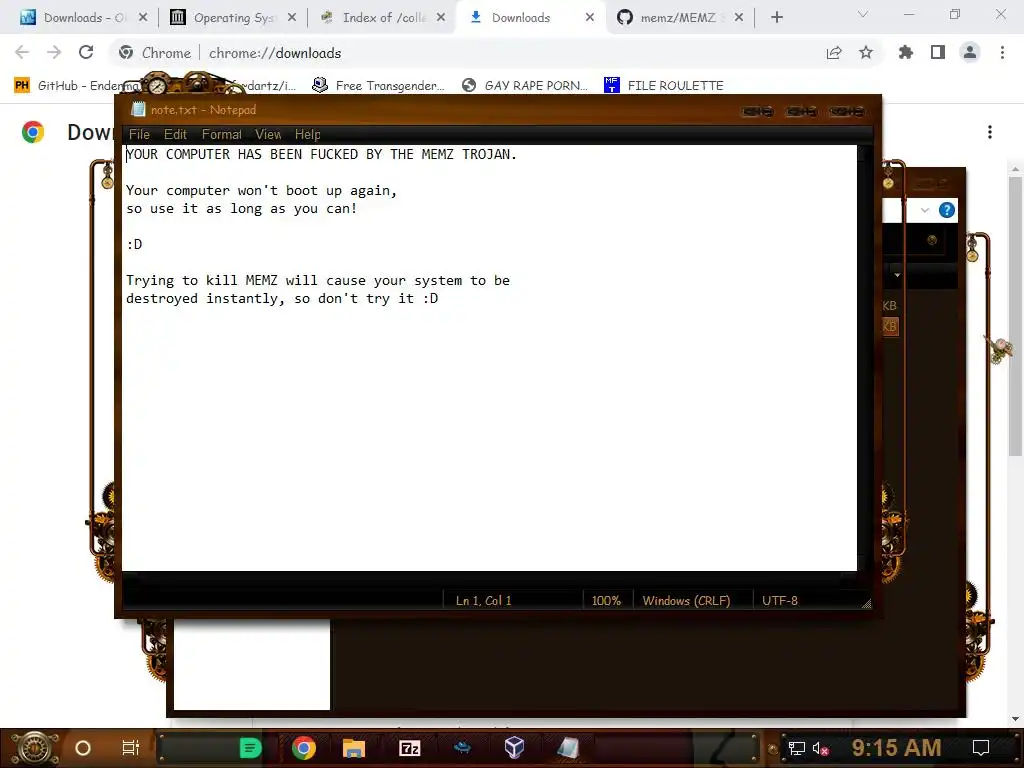Bookmark this page with the star icon
The height and width of the screenshot is (768, 1024).
866,52
